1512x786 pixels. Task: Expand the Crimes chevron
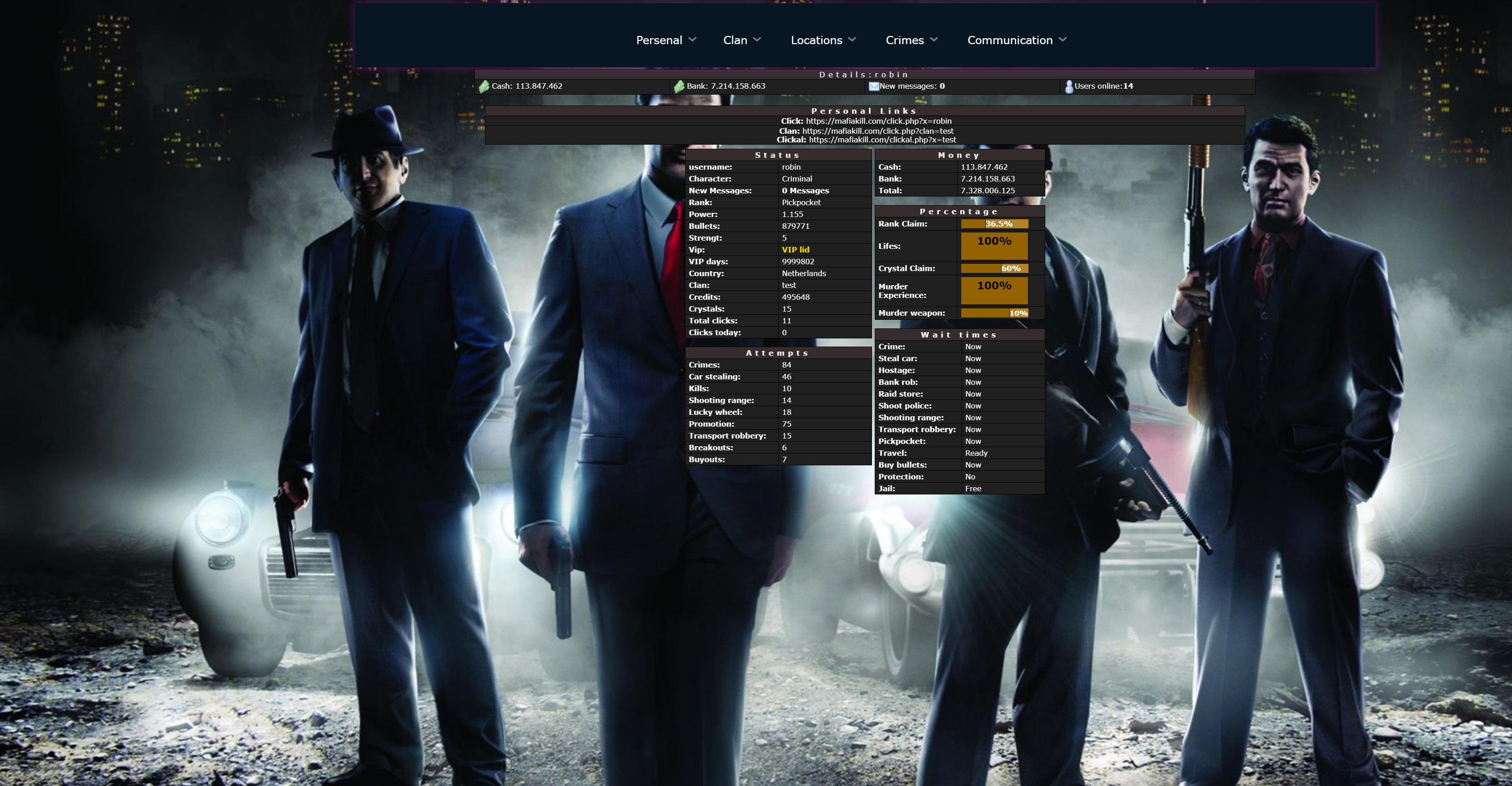coord(934,39)
